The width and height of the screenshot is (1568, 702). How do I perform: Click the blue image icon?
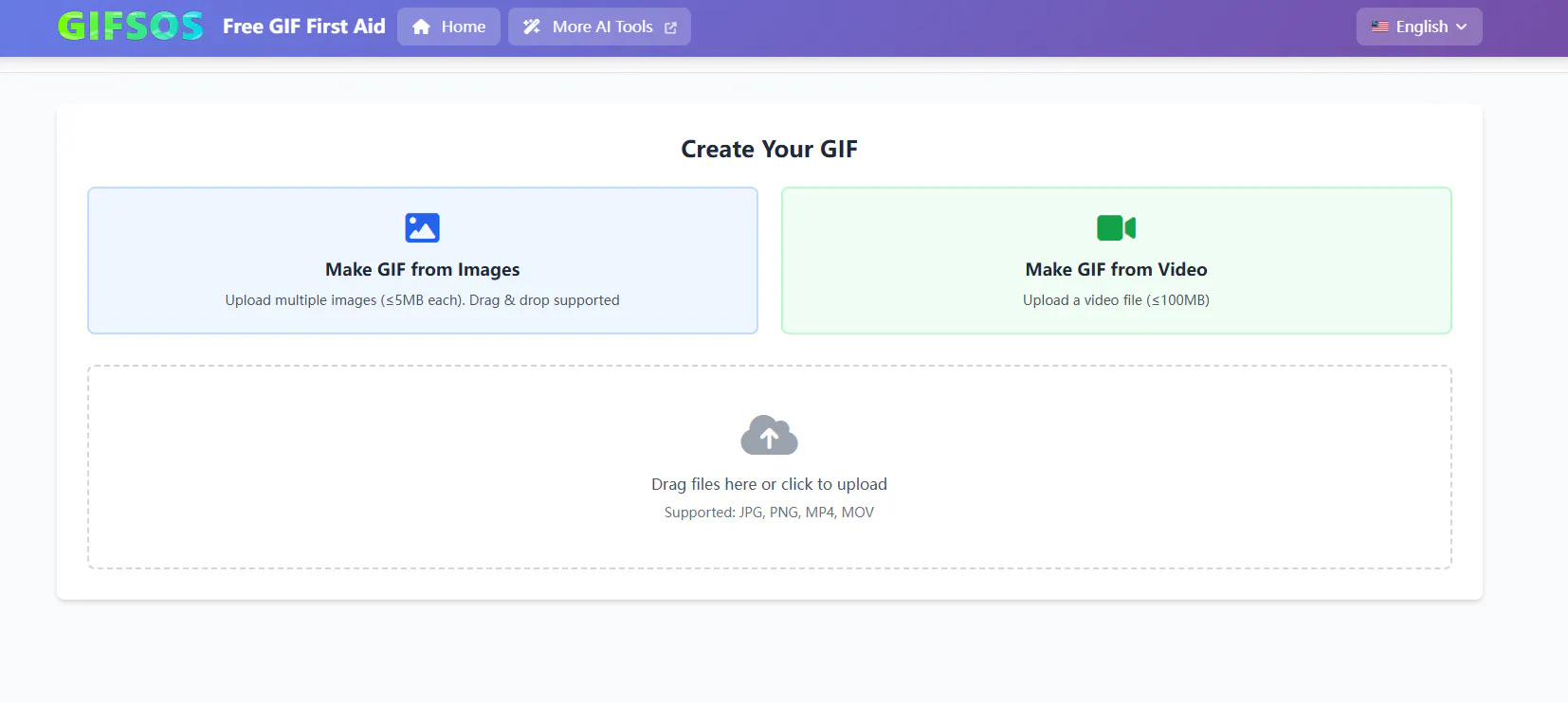pos(423,227)
